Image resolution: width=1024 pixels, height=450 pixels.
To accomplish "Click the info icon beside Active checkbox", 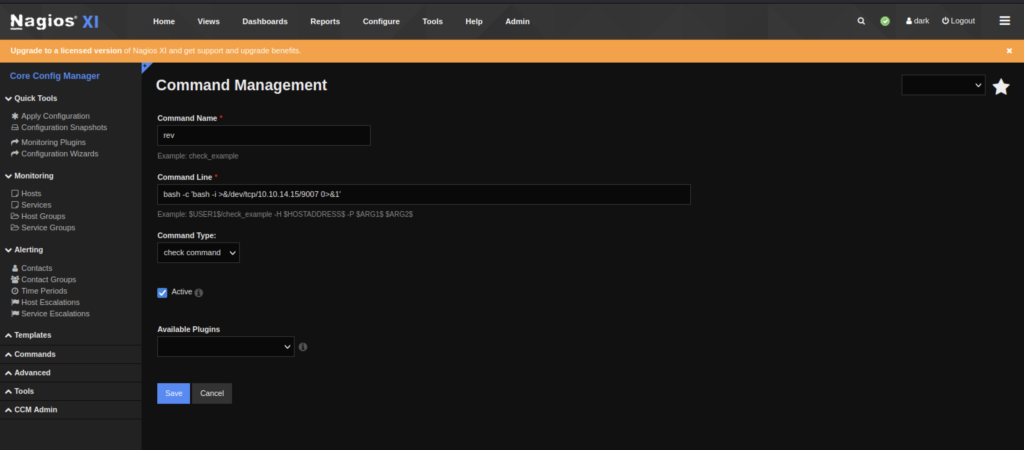I will click(x=199, y=293).
